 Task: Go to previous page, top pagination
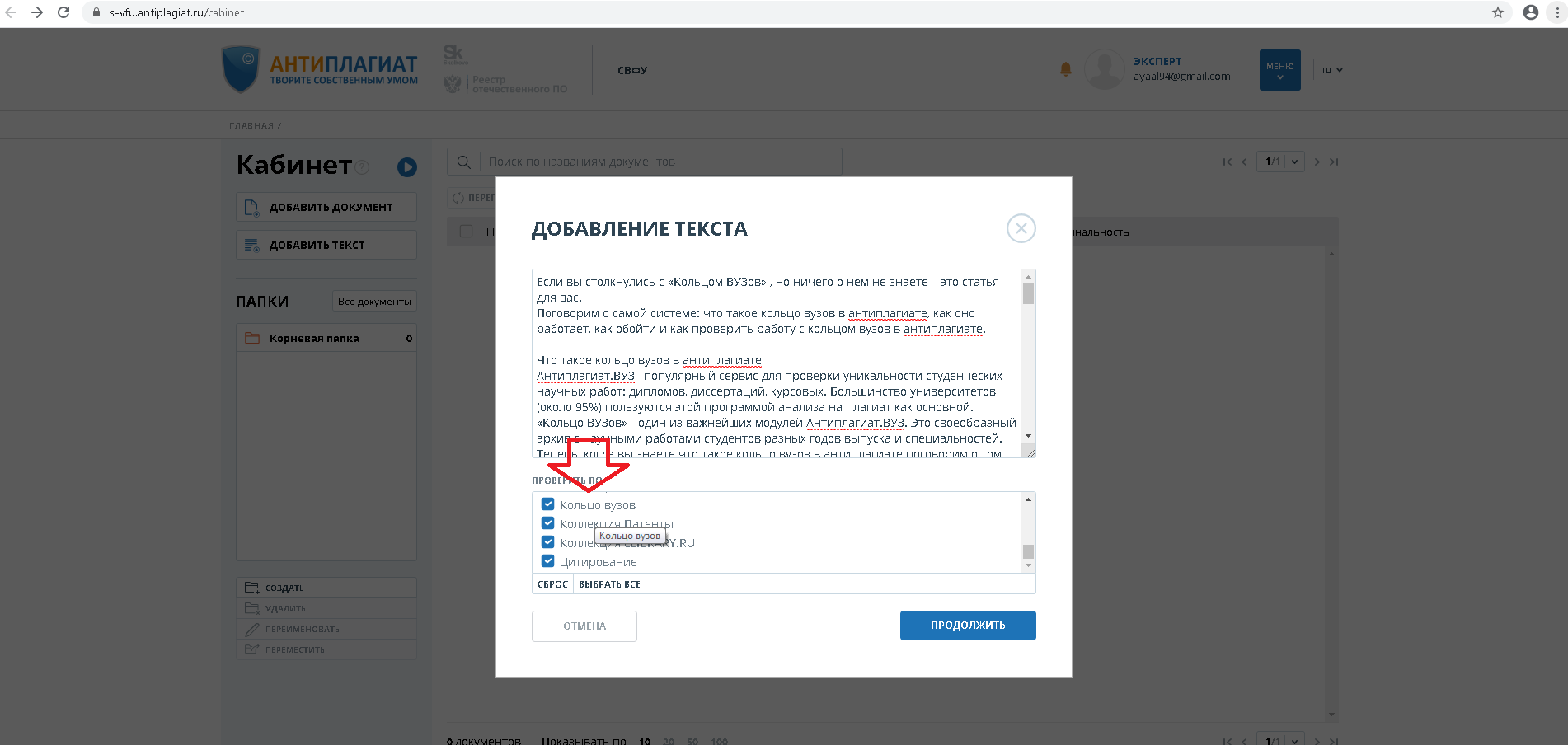(x=1244, y=162)
